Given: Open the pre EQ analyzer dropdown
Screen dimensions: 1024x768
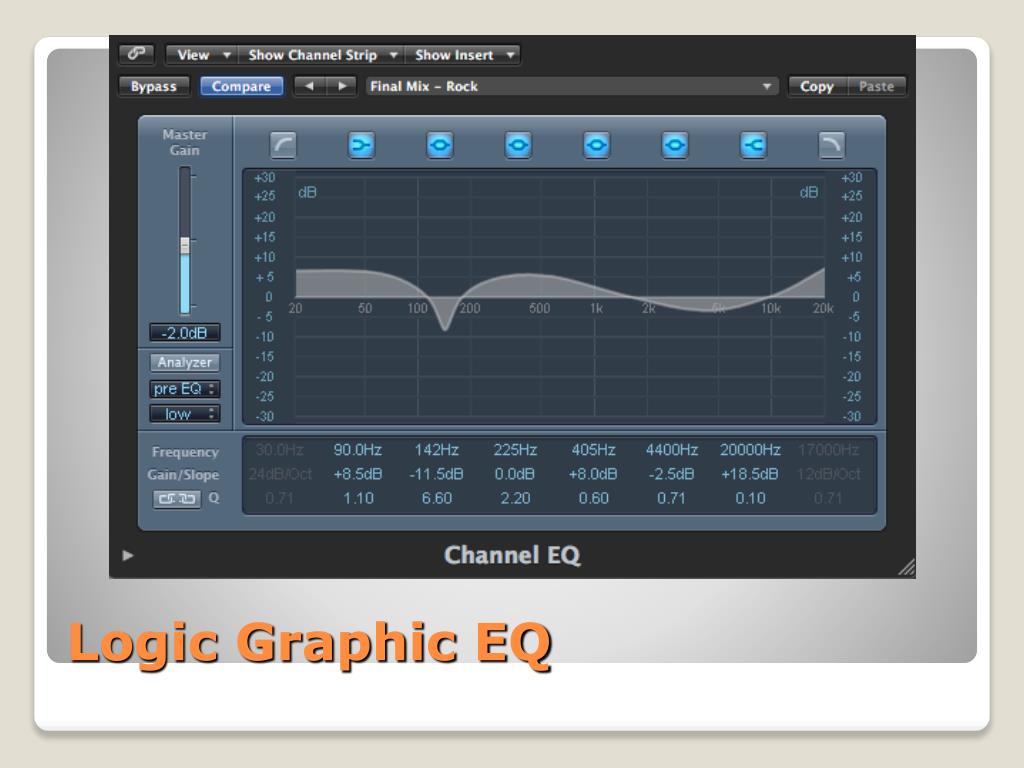Looking at the screenshot, I should (x=185, y=389).
